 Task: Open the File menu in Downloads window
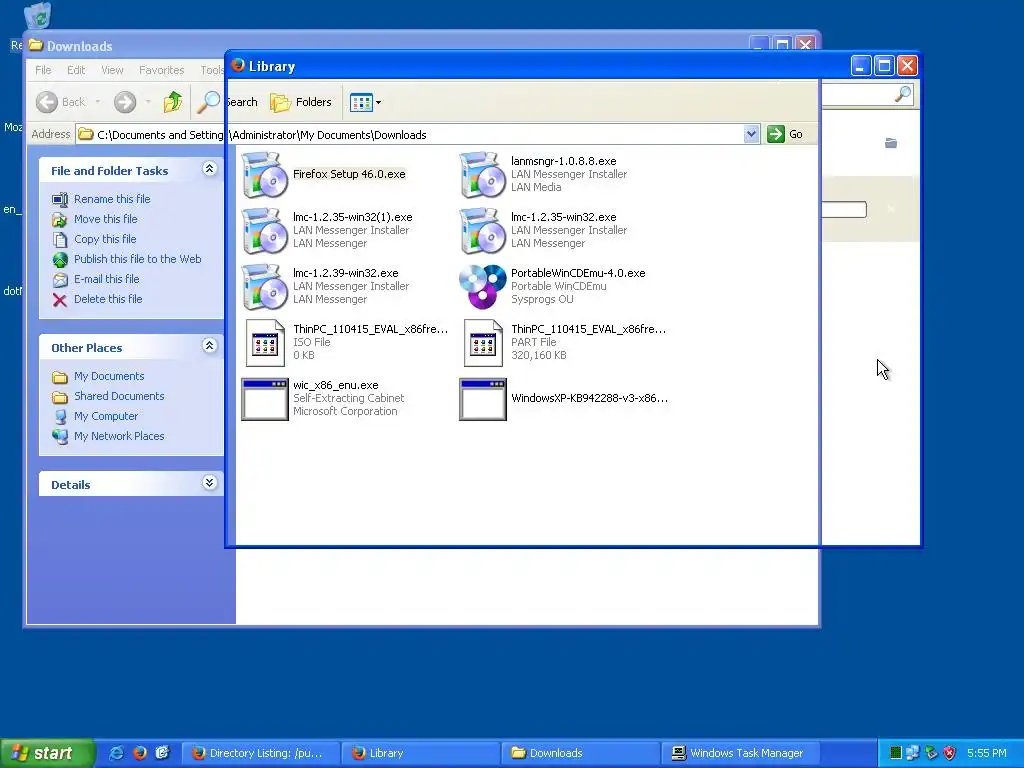point(43,70)
